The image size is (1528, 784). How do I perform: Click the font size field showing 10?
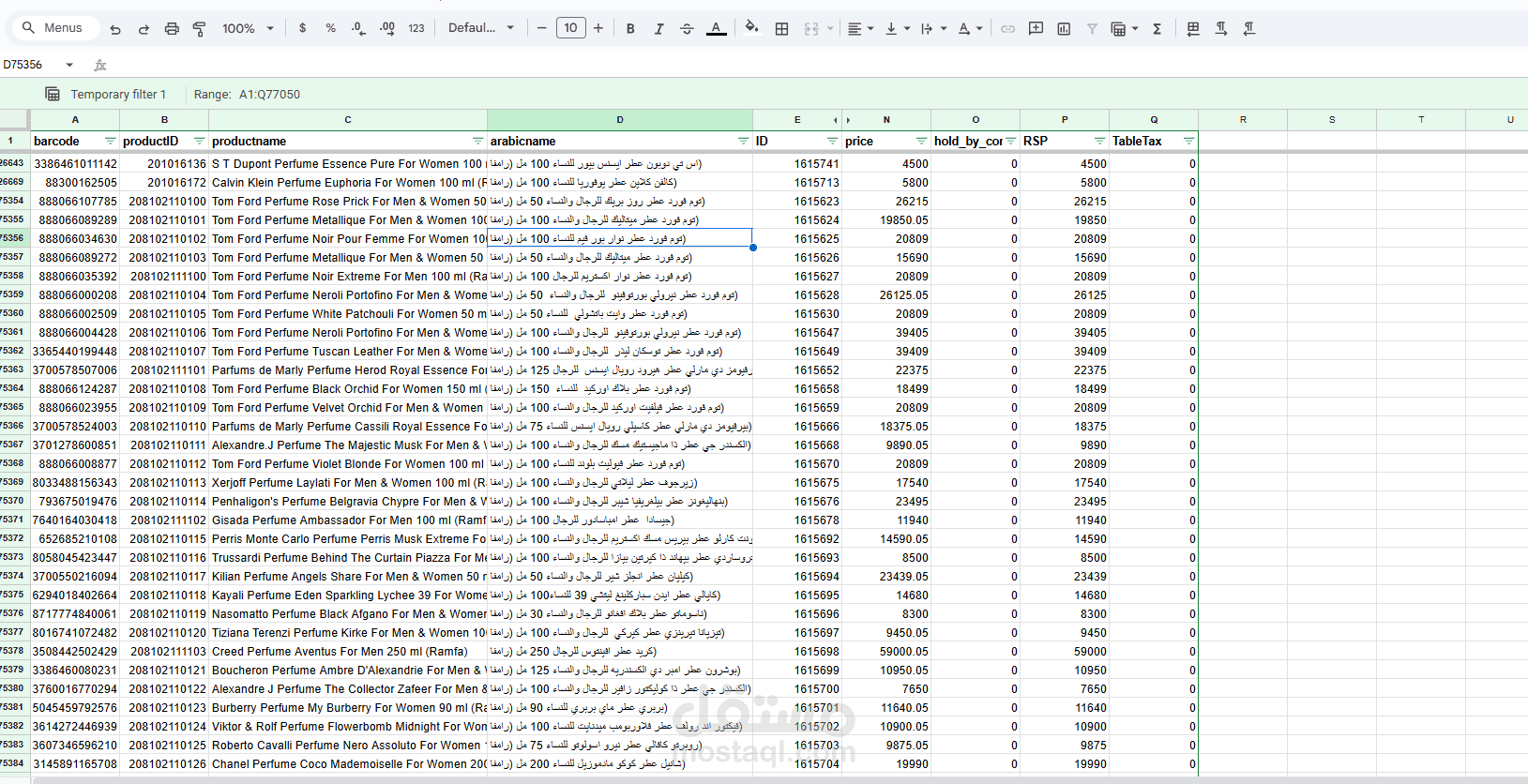click(x=570, y=28)
